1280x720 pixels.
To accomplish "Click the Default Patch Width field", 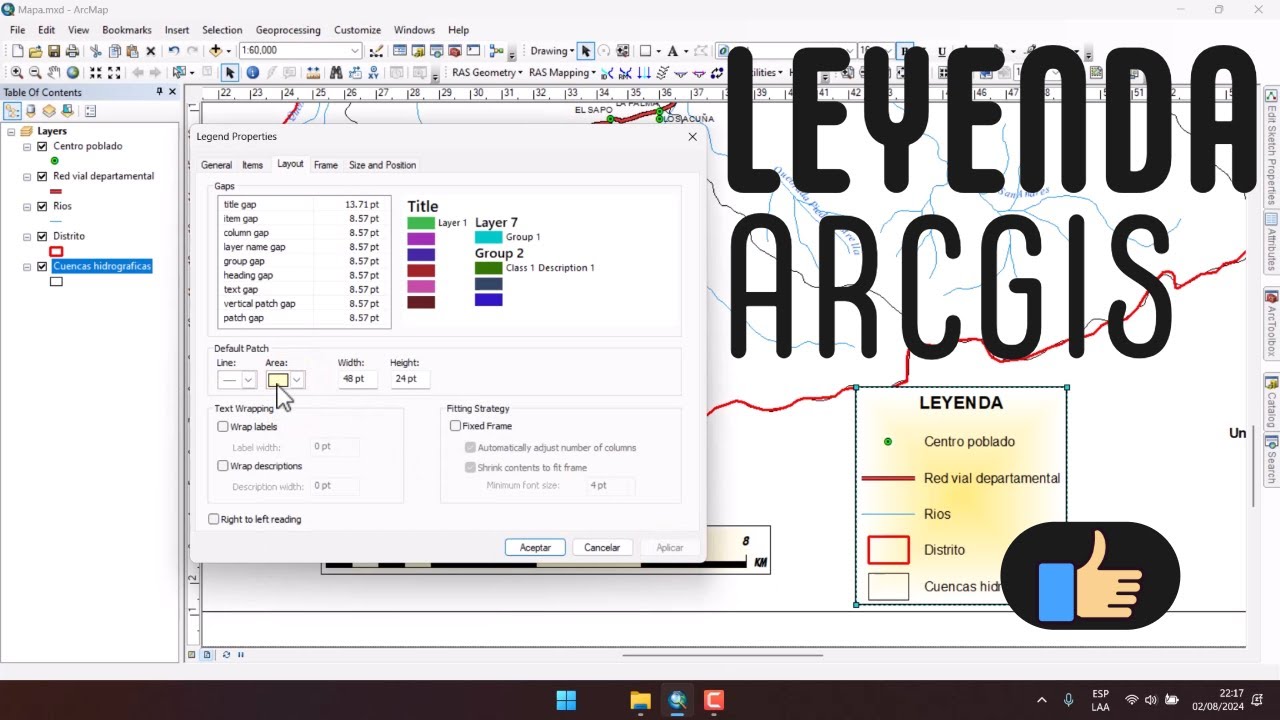I will pyautogui.click(x=357, y=379).
